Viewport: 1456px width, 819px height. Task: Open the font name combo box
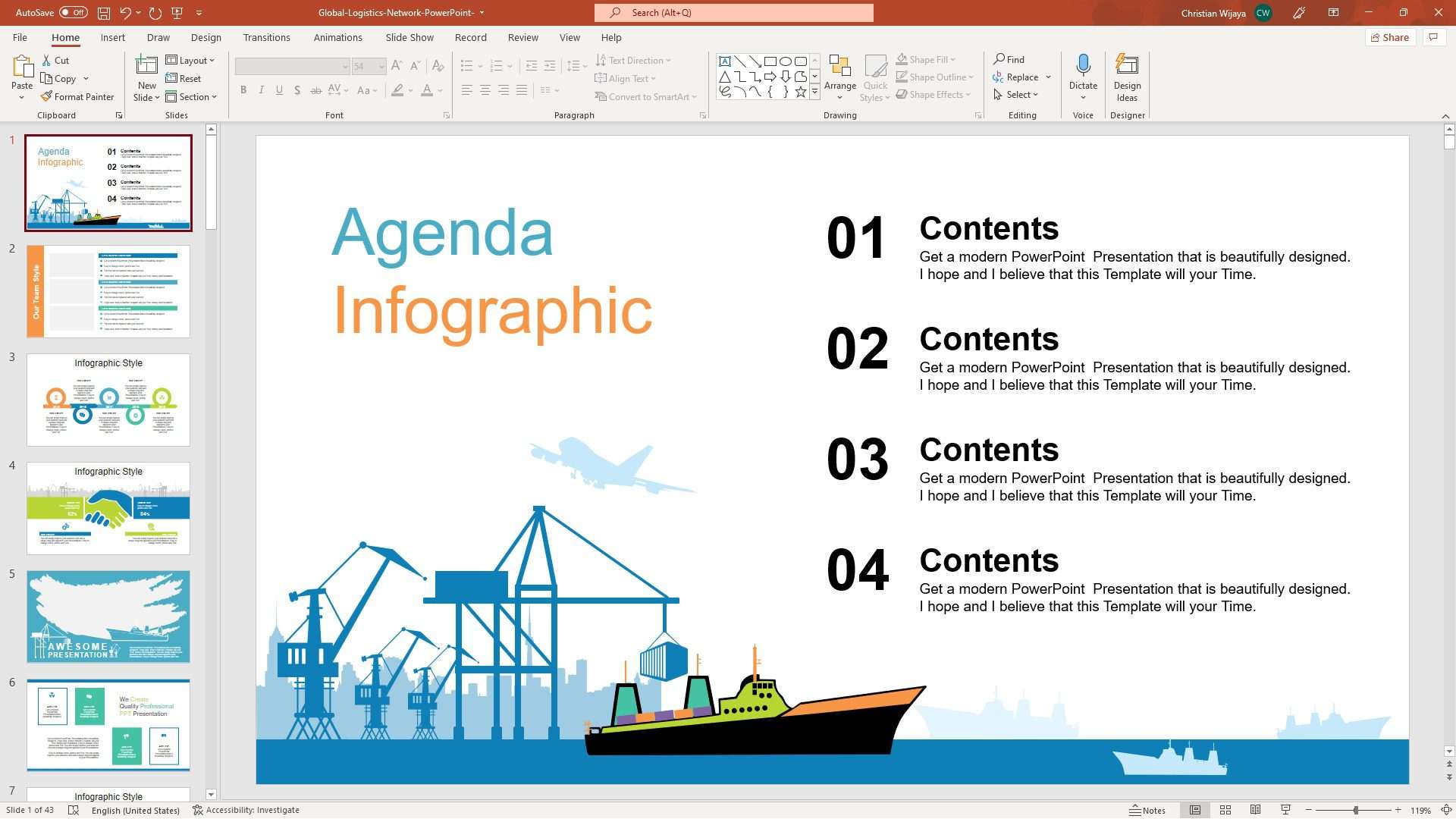coord(292,66)
